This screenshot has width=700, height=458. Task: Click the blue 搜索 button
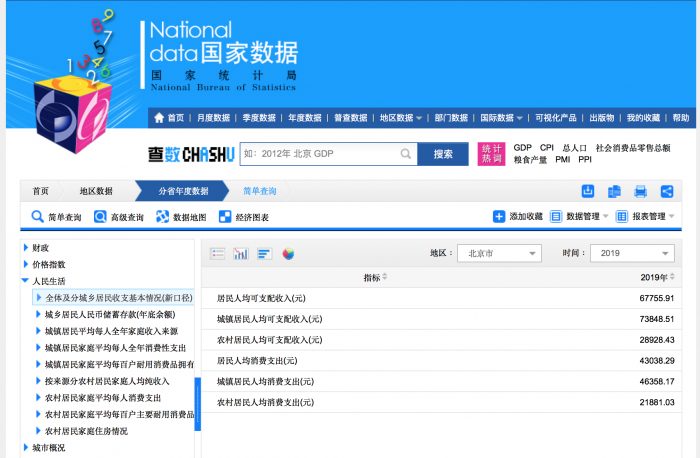tap(443, 154)
